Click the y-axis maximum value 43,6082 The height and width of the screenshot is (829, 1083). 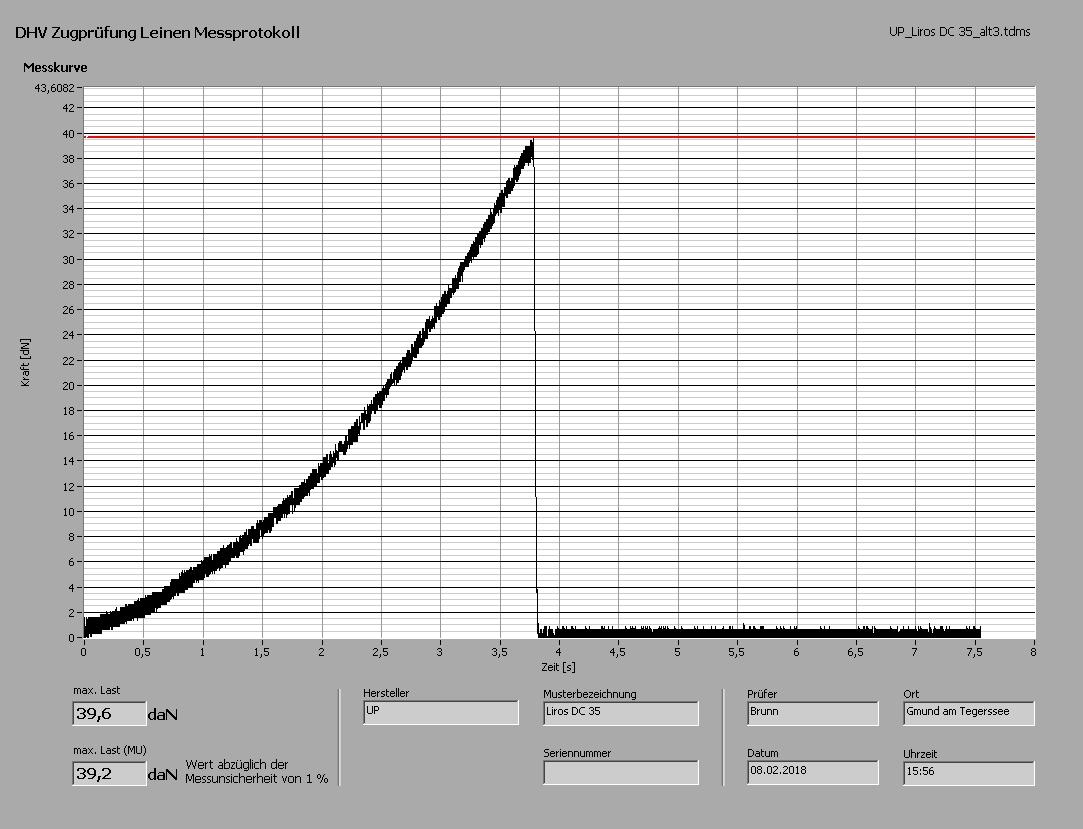click(54, 88)
